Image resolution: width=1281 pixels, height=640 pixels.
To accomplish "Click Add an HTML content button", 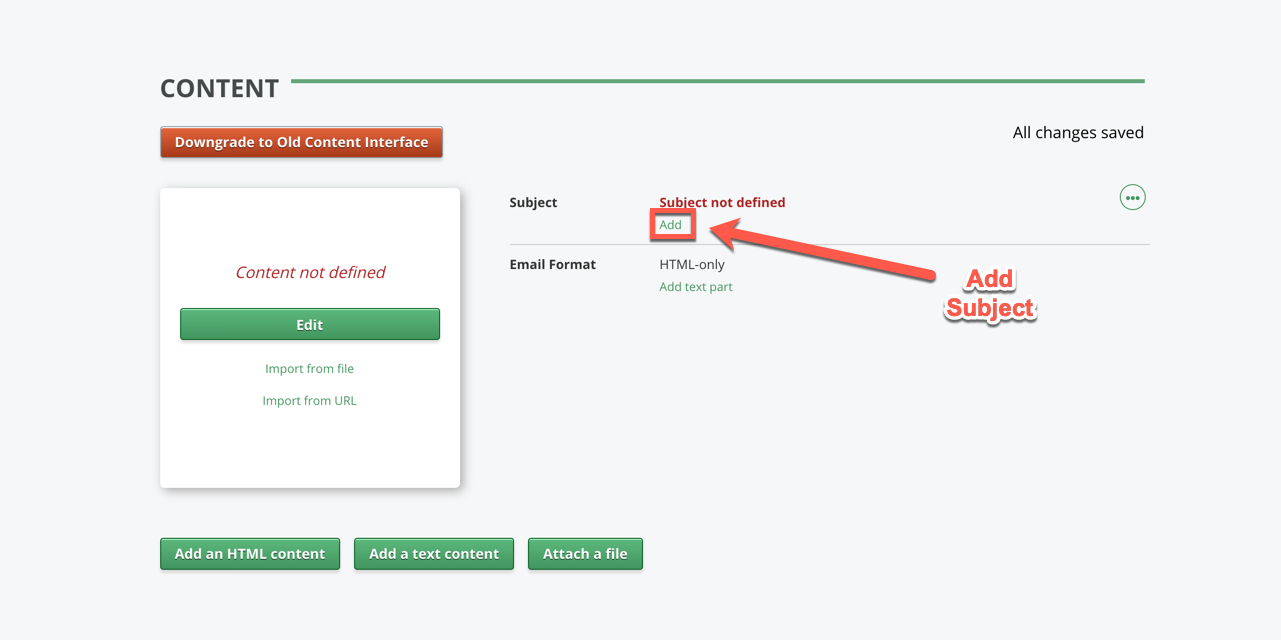I will click(x=250, y=554).
